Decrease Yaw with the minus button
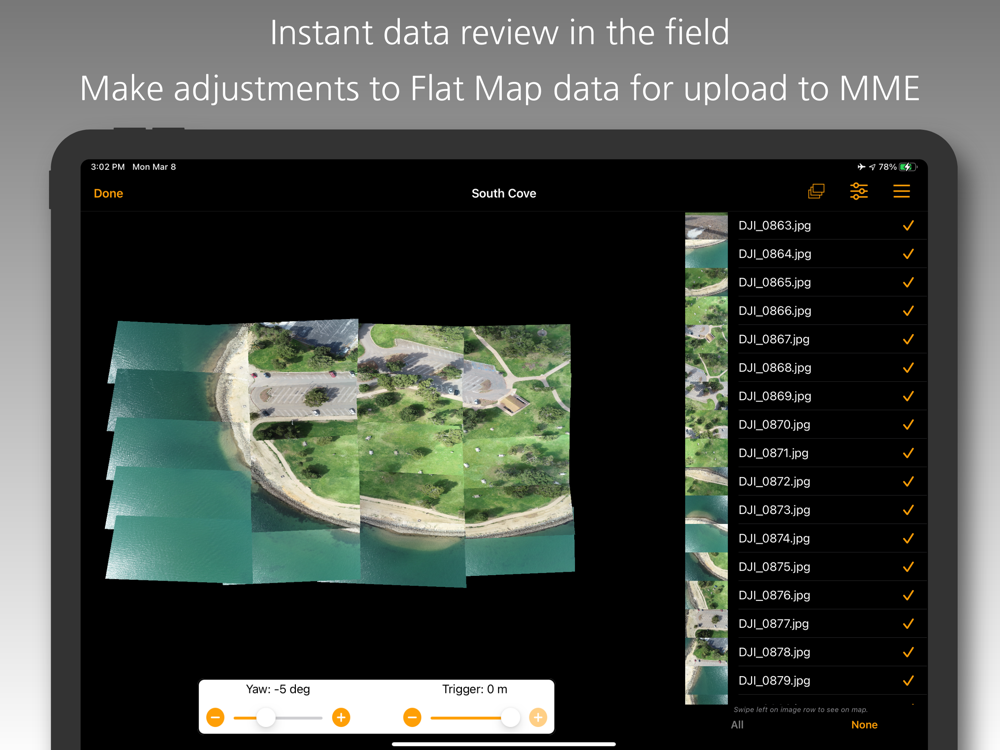 click(x=216, y=717)
